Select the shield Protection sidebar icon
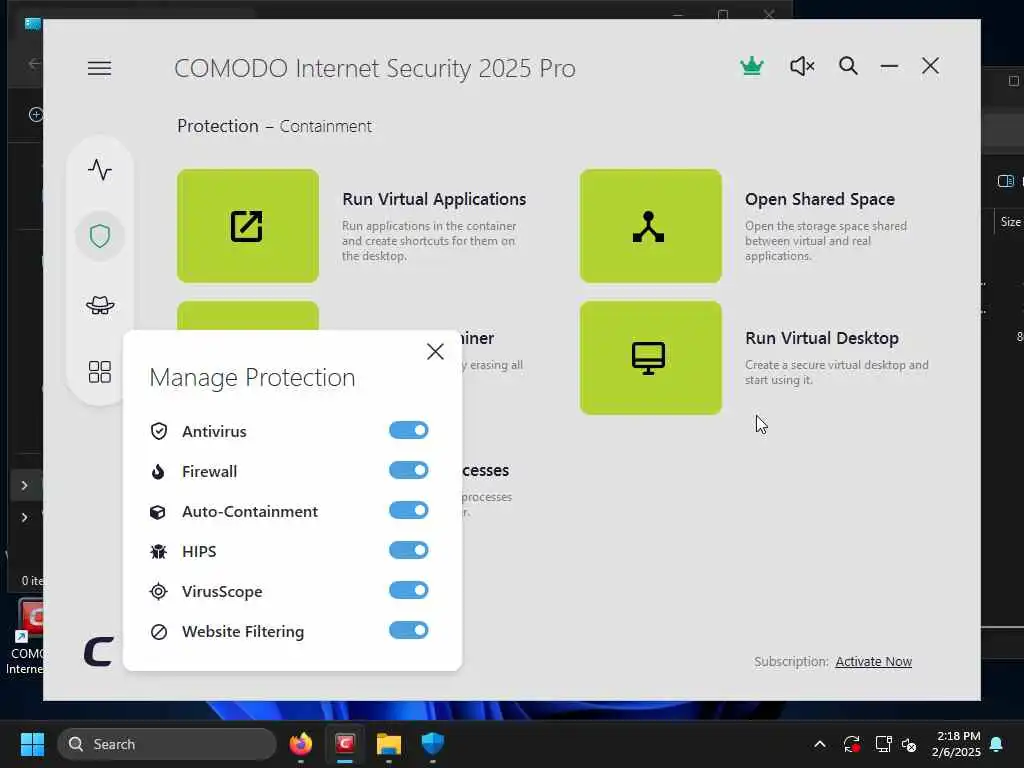The image size is (1024, 768). 100,236
